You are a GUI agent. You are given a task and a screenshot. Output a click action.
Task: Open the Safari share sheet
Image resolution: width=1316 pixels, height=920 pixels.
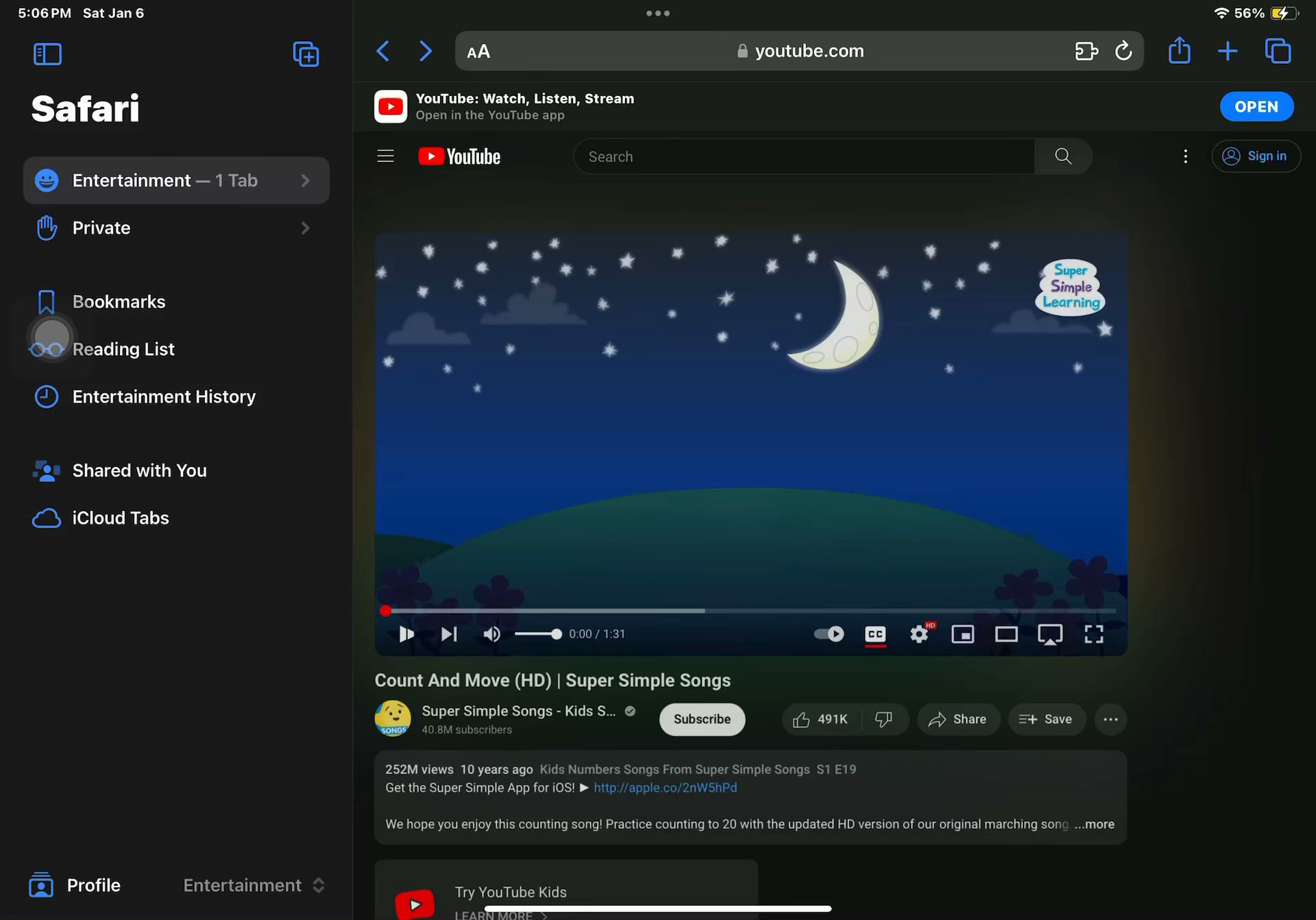1179,51
